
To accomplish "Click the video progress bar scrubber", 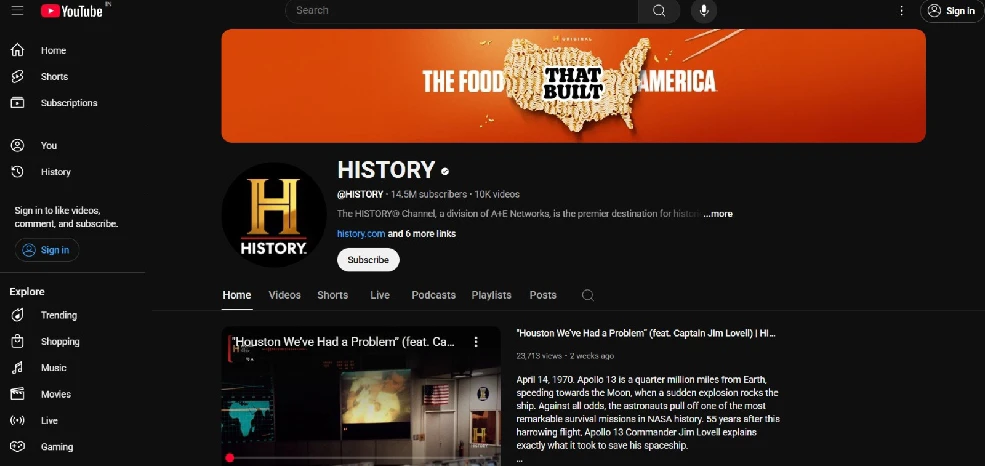I will tap(230, 458).
